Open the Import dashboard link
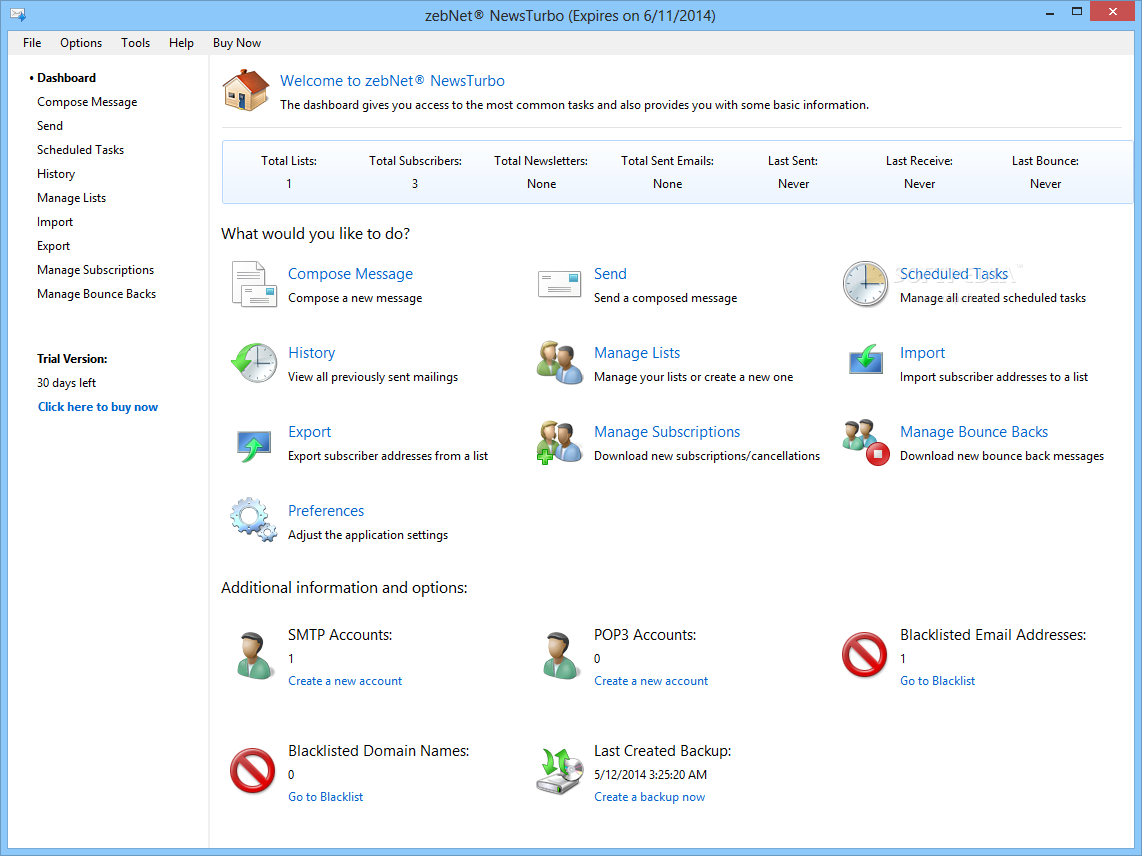 coord(923,353)
